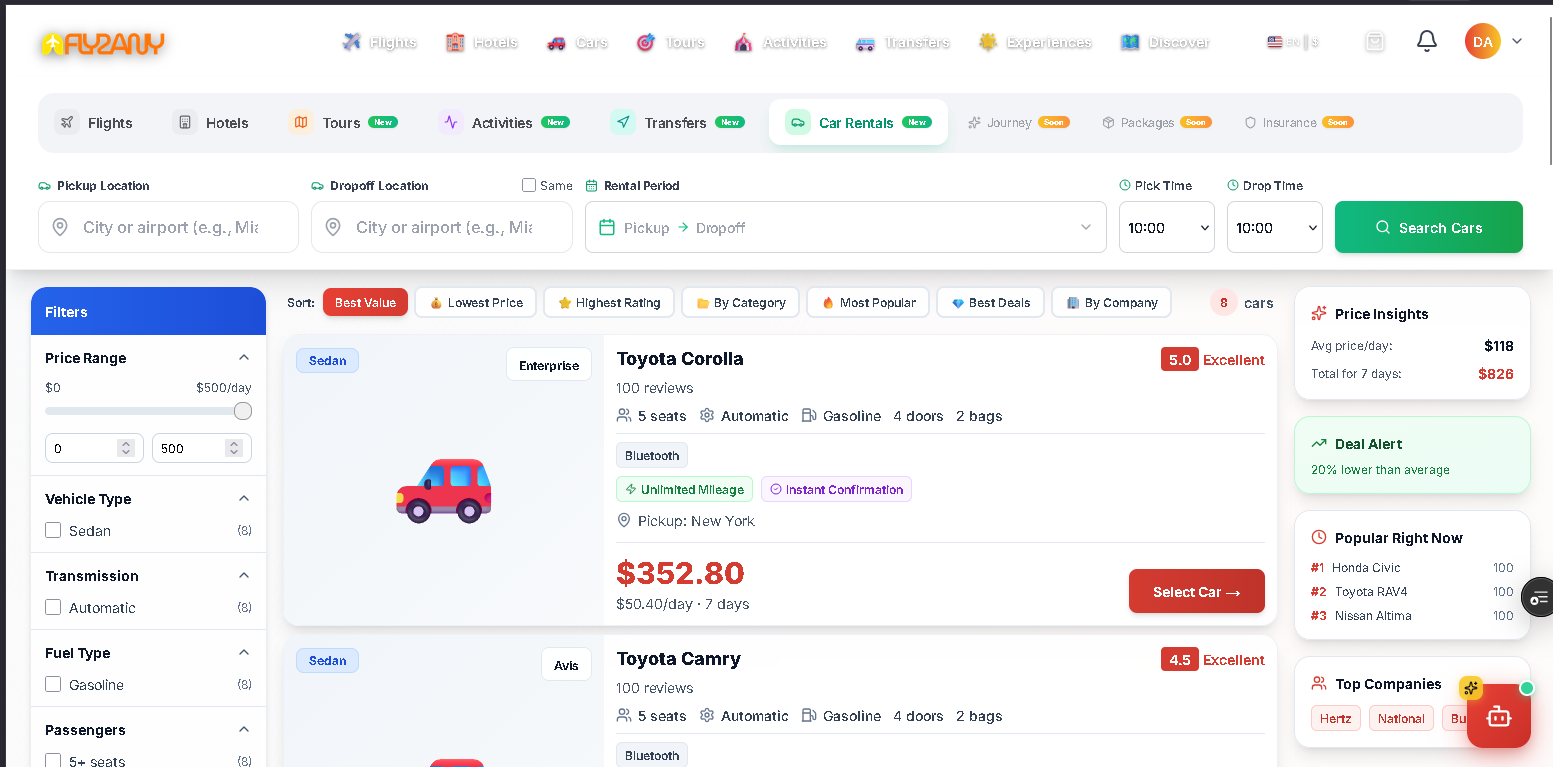Click the Discover icon in the top bar

[1130, 41]
